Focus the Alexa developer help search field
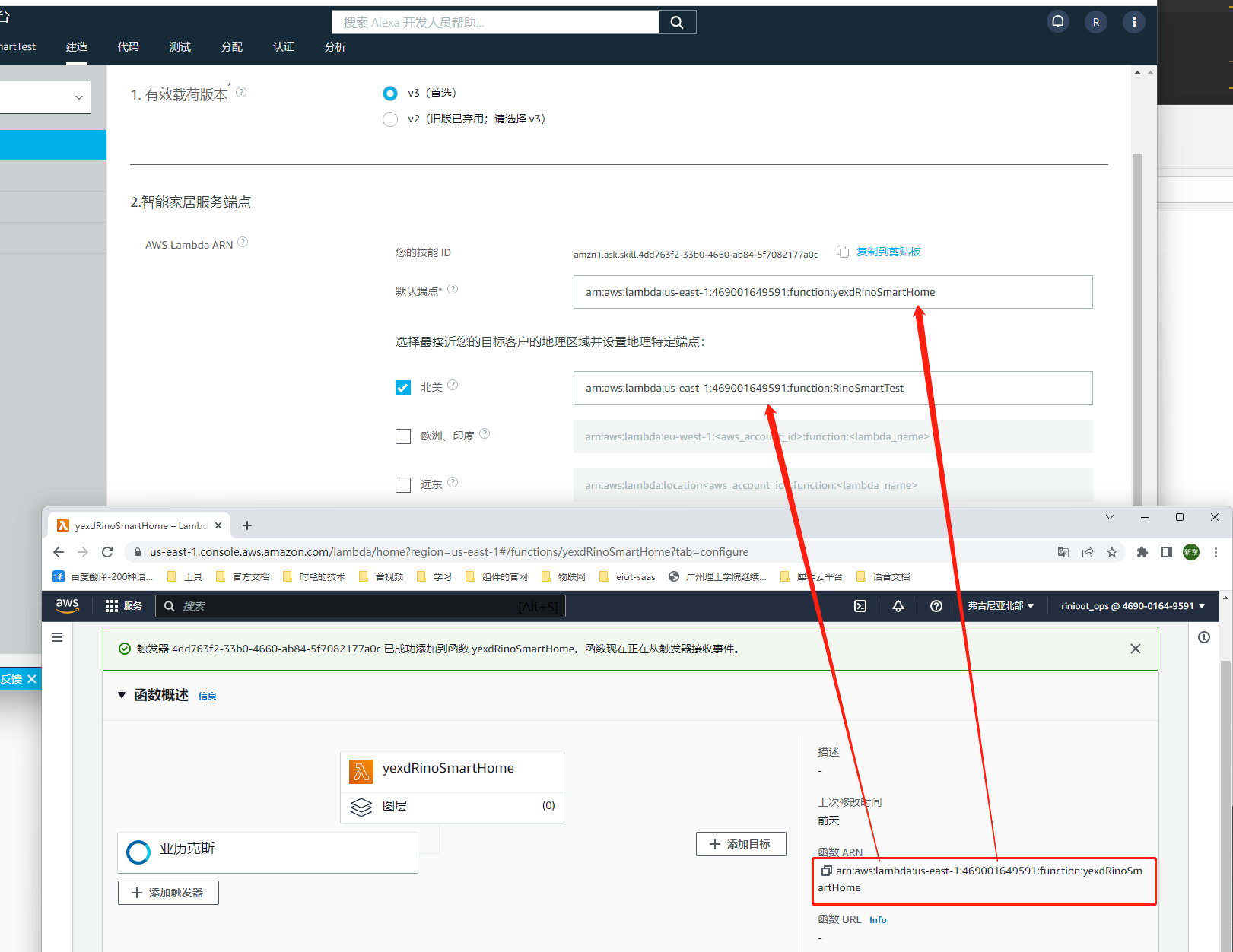The image size is (1233, 952). [x=495, y=22]
